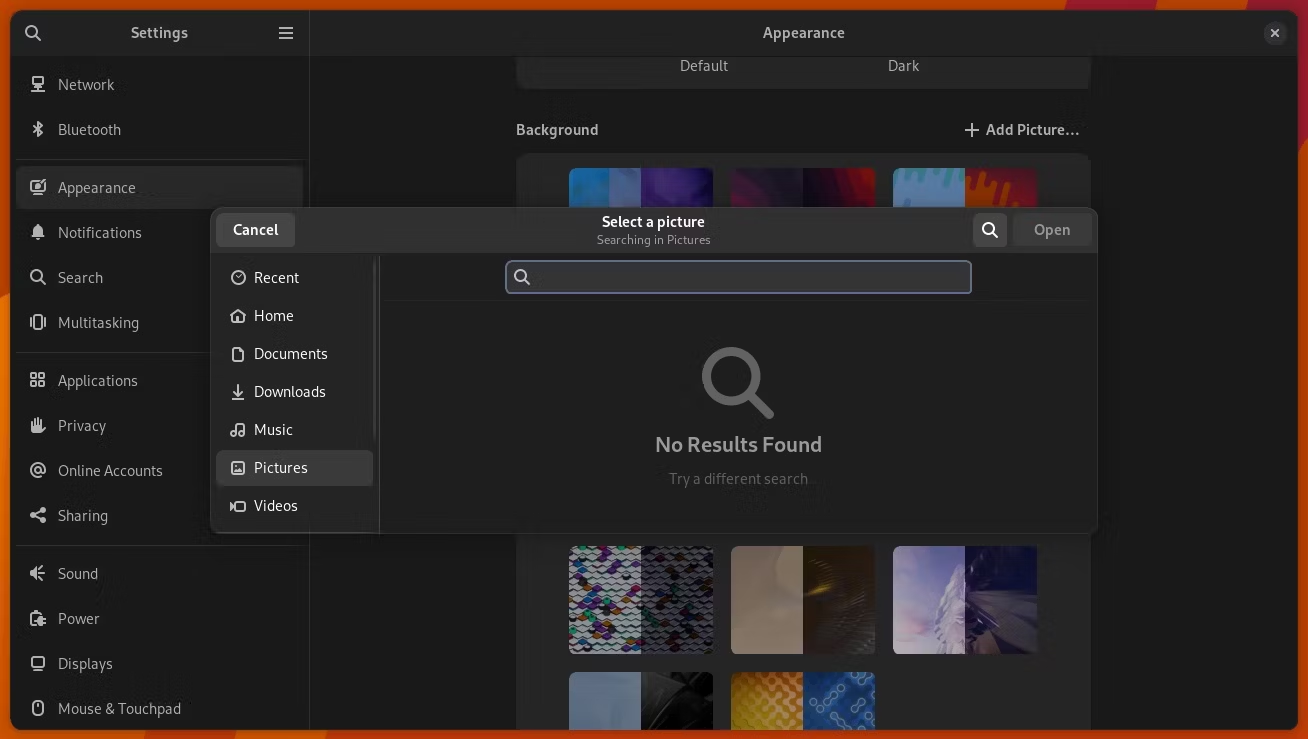Cancel the Select a picture dialog
The width and height of the screenshot is (1308, 739).
click(x=256, y=230)
